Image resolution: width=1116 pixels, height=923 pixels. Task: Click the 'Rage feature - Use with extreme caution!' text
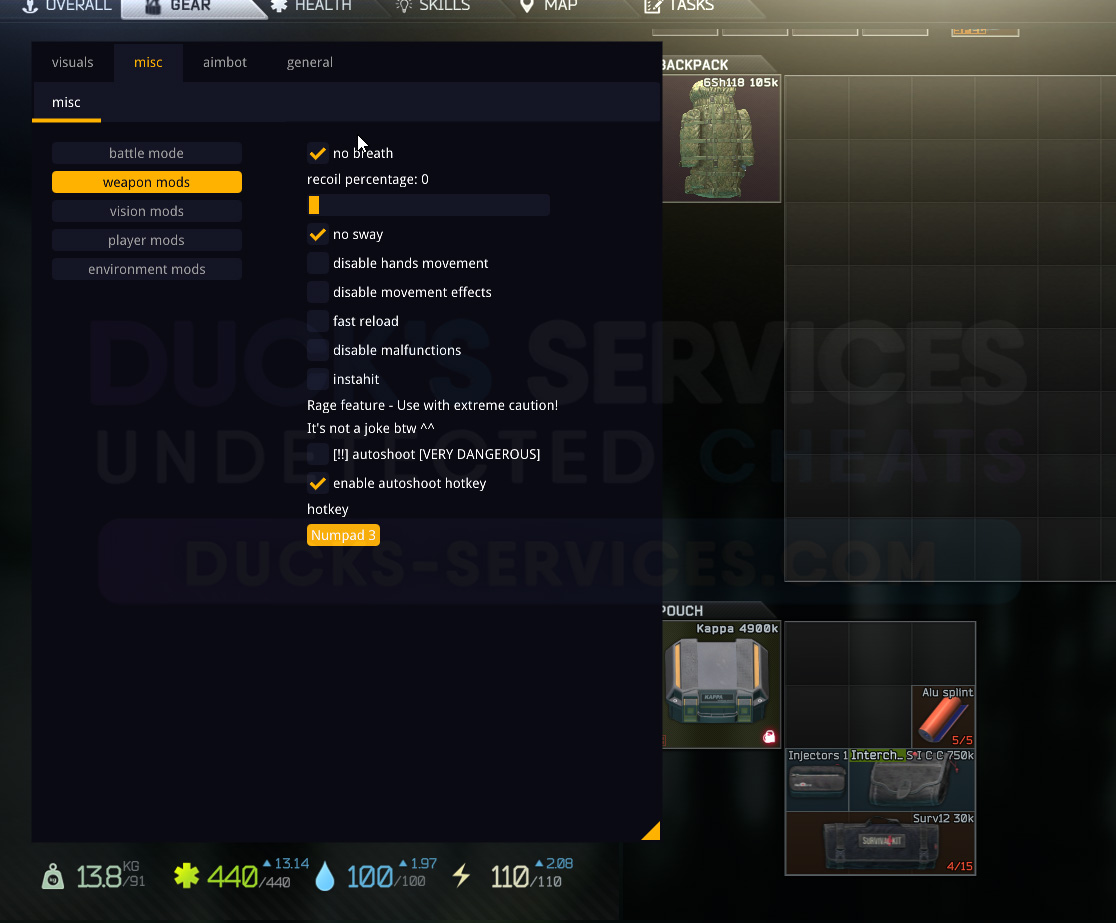[433, 405]
